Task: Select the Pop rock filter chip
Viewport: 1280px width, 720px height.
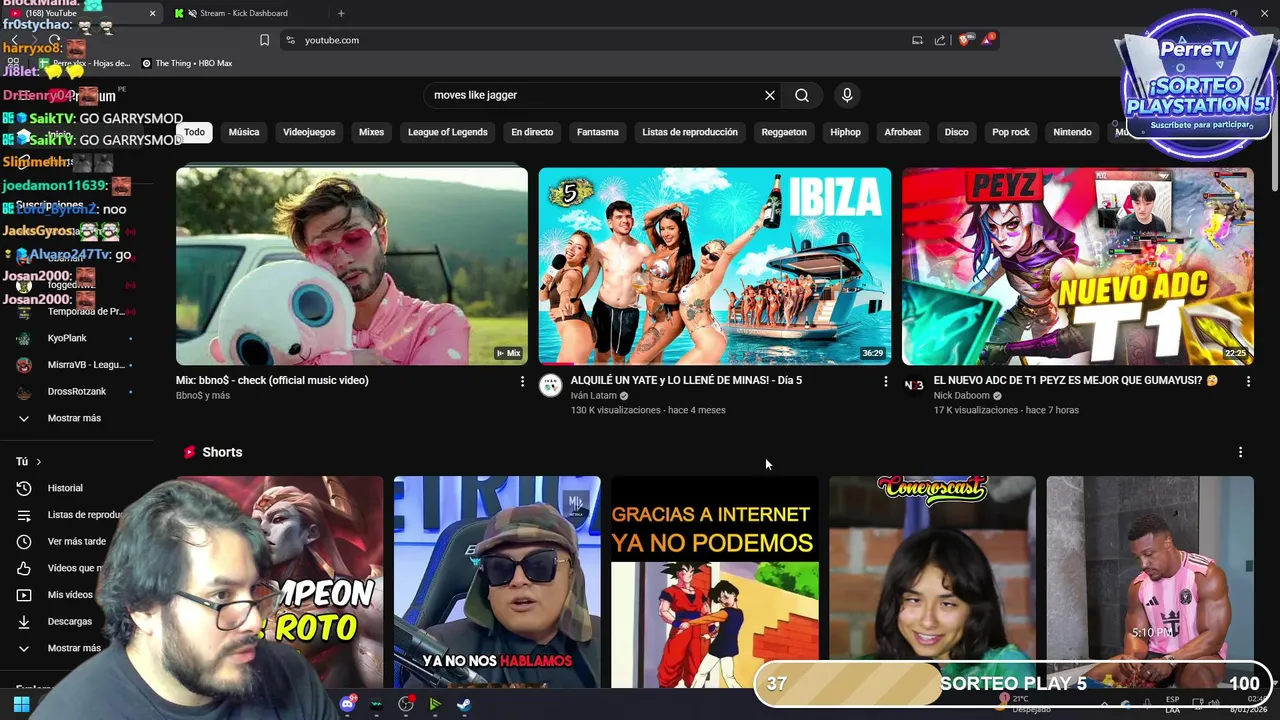Action: [1010, 132]
